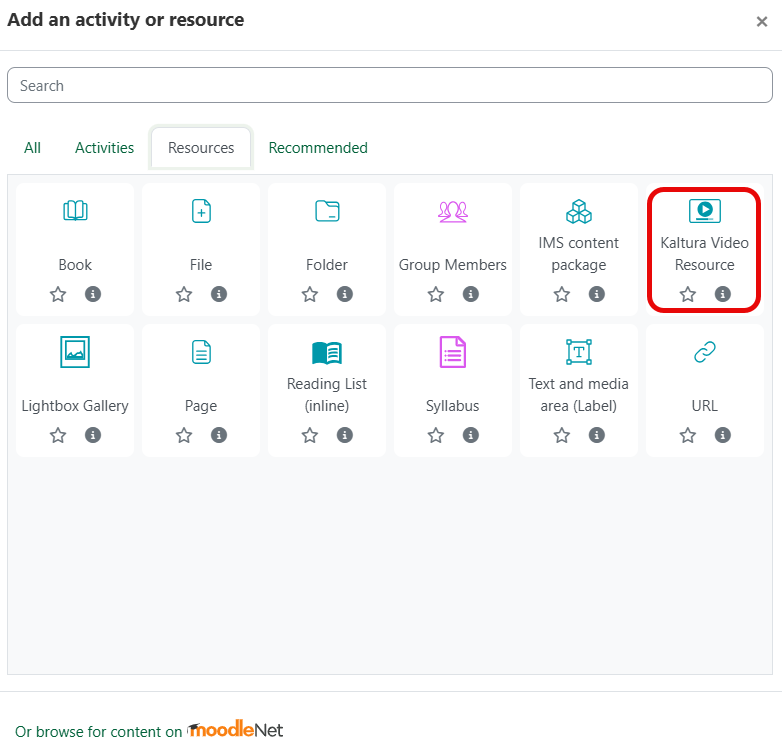This screenshot has height=753, width=782.
Task: Show info for IMS content package
Action: 596,294
